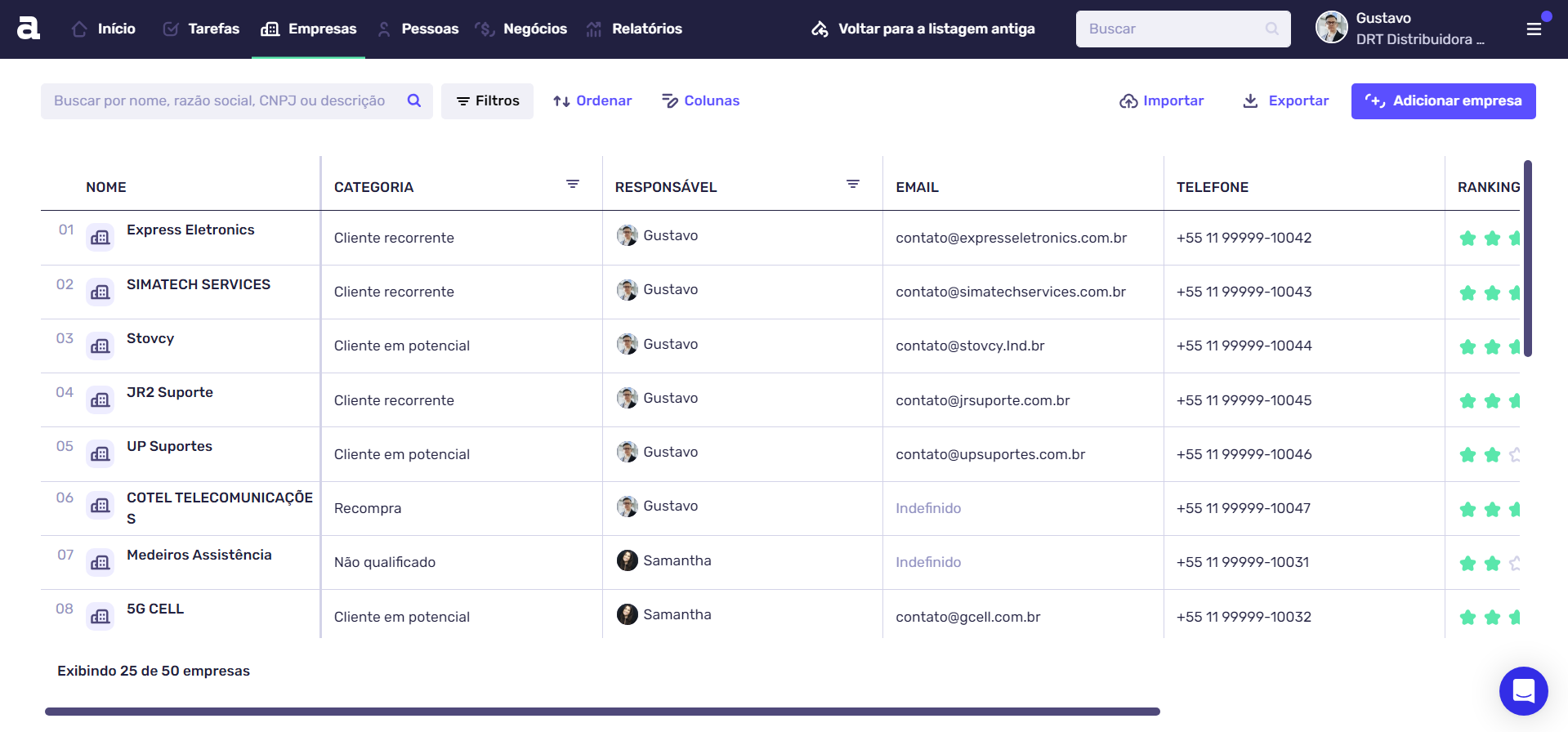Click the building icon for UP Suportes
The width and height of the screenshot is (1568, 732).
click(x=100, y=453)
